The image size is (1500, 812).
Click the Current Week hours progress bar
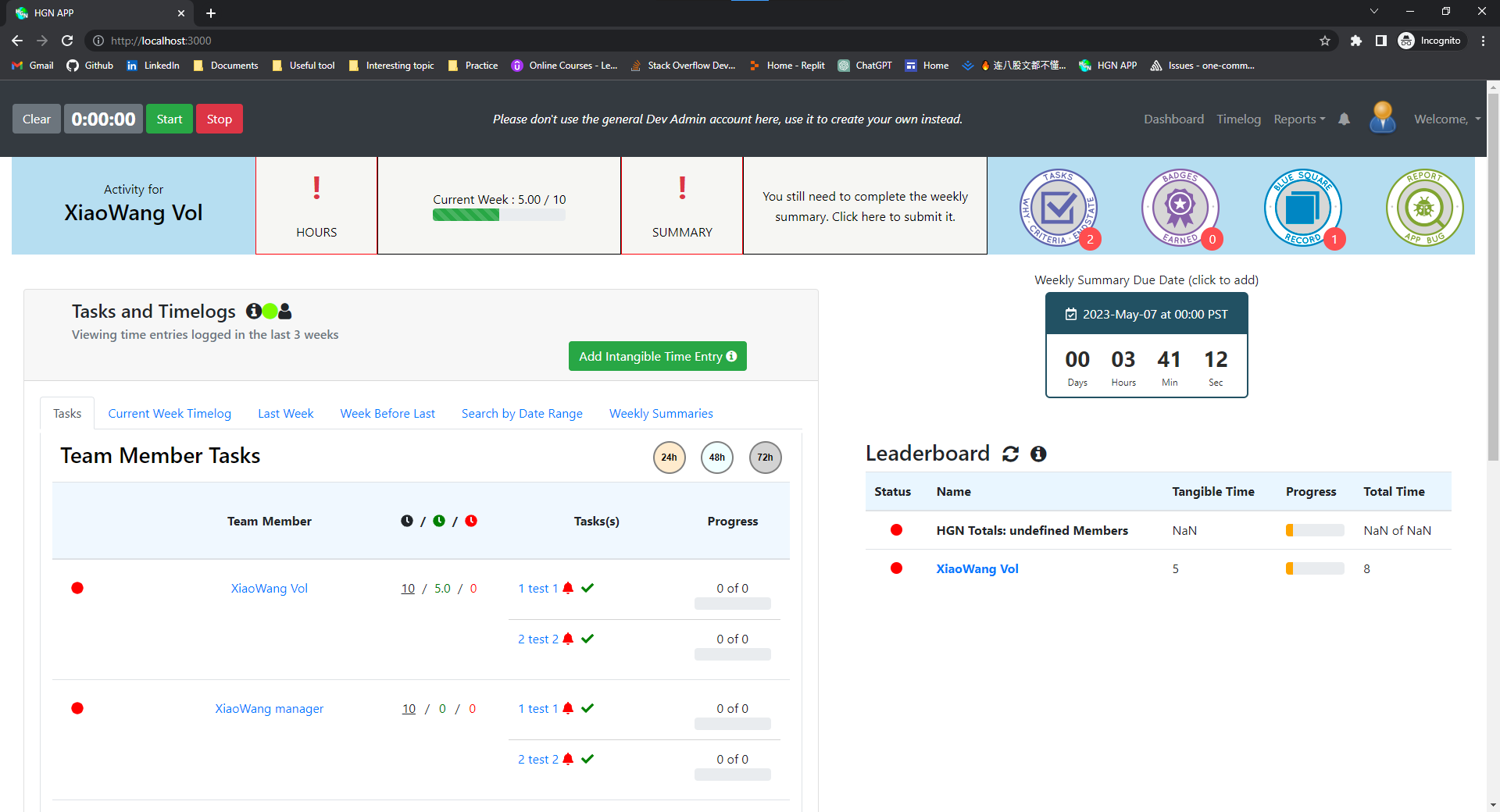point(499,215)
